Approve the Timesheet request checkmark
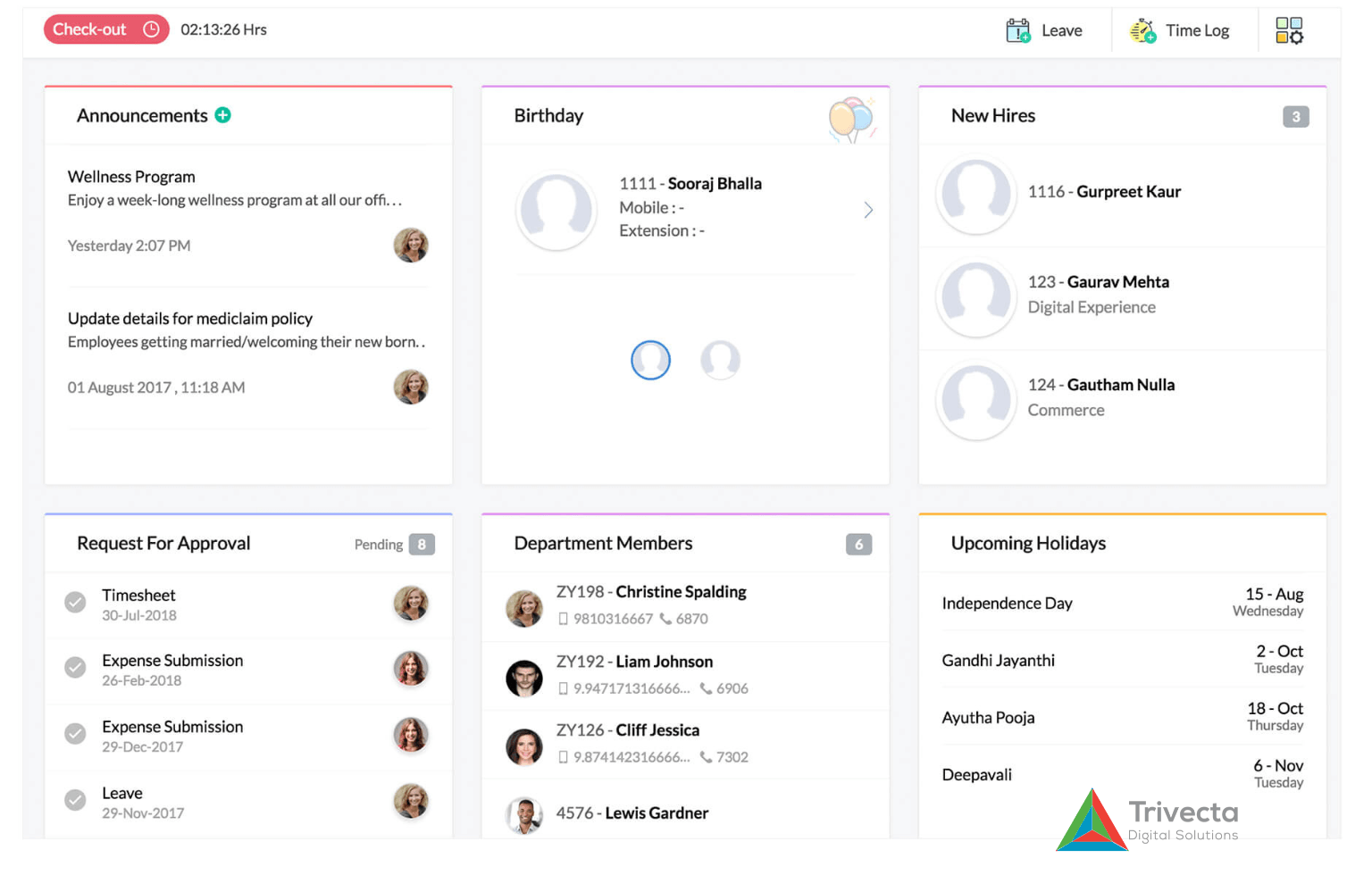Screen dimensions: 1372x875 coord(76,603)
